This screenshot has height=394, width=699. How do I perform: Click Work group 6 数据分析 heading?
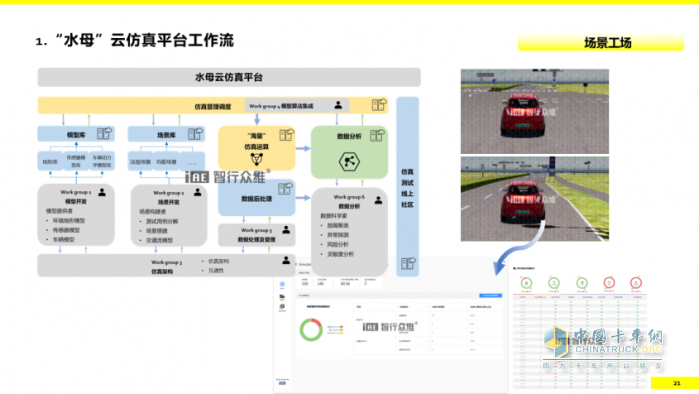point(349,201)
